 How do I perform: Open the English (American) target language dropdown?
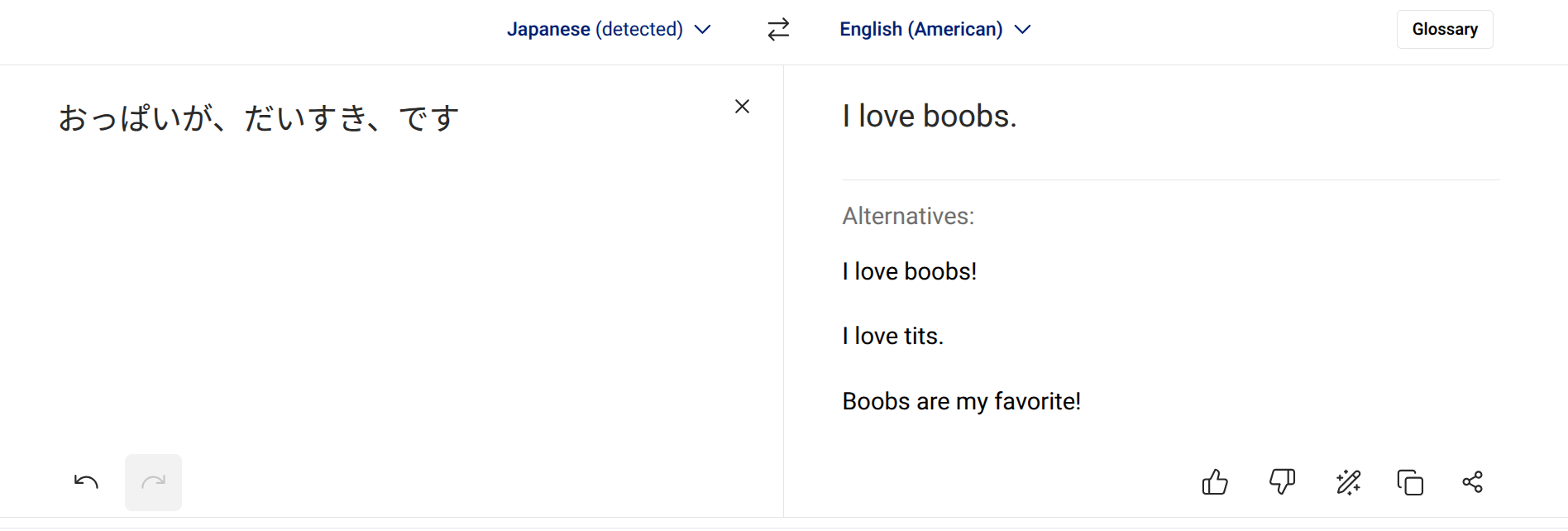pyautogui.click(x=935, y=30)
